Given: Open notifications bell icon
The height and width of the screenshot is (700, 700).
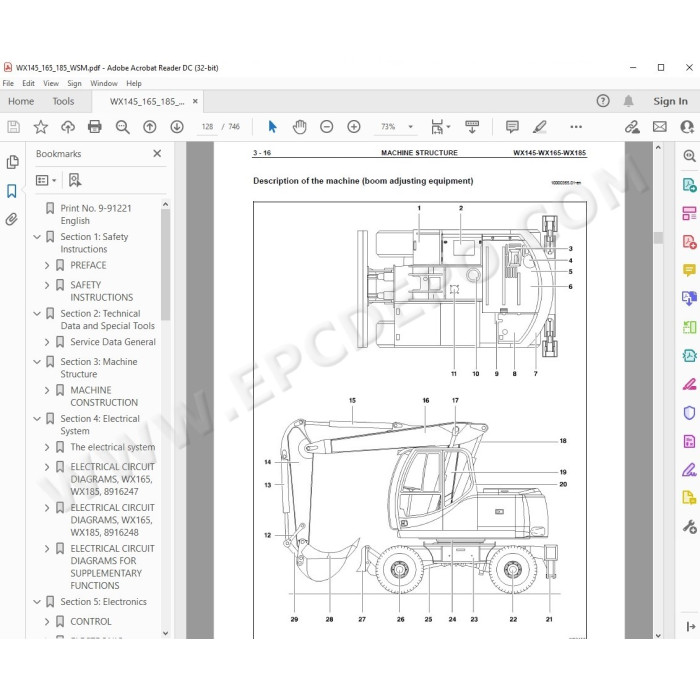Looking at the screenshot, I should pos(629,101).
